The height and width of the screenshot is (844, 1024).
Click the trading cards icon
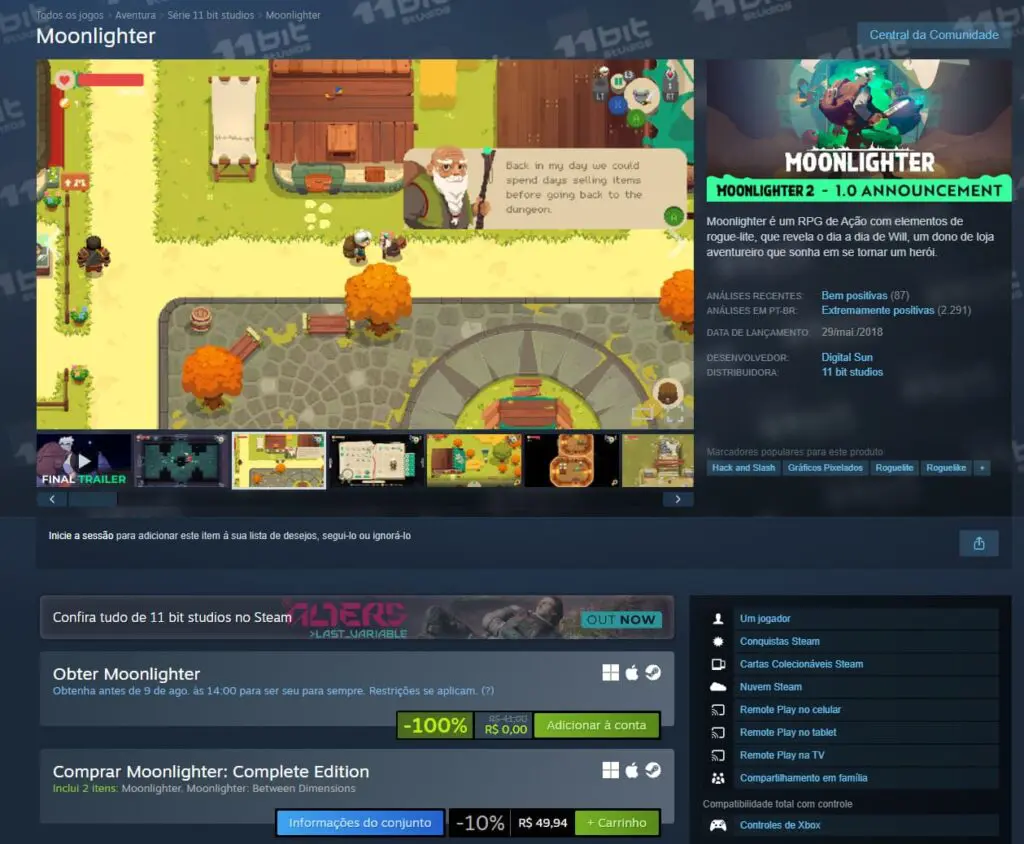pos(718,664)
